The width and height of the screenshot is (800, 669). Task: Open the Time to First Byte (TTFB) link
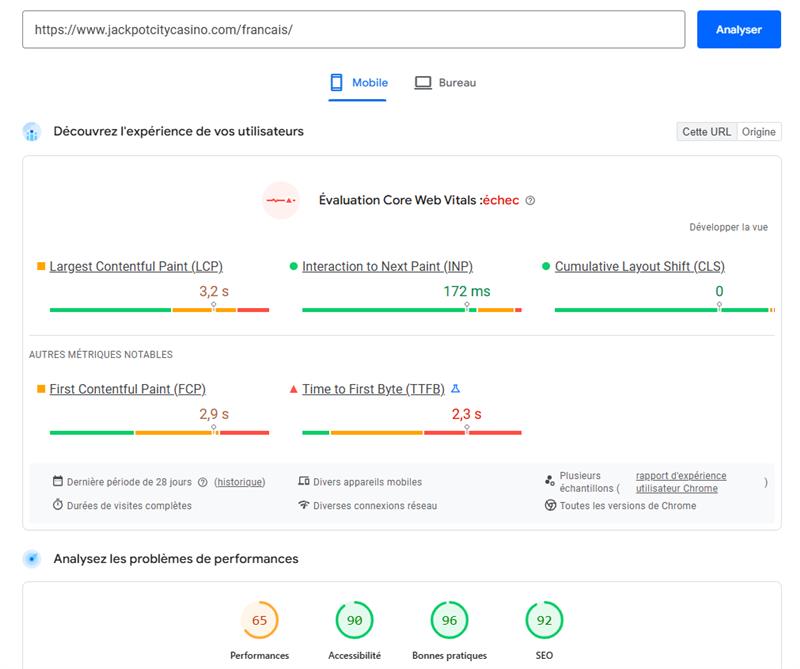coord(373,389)
